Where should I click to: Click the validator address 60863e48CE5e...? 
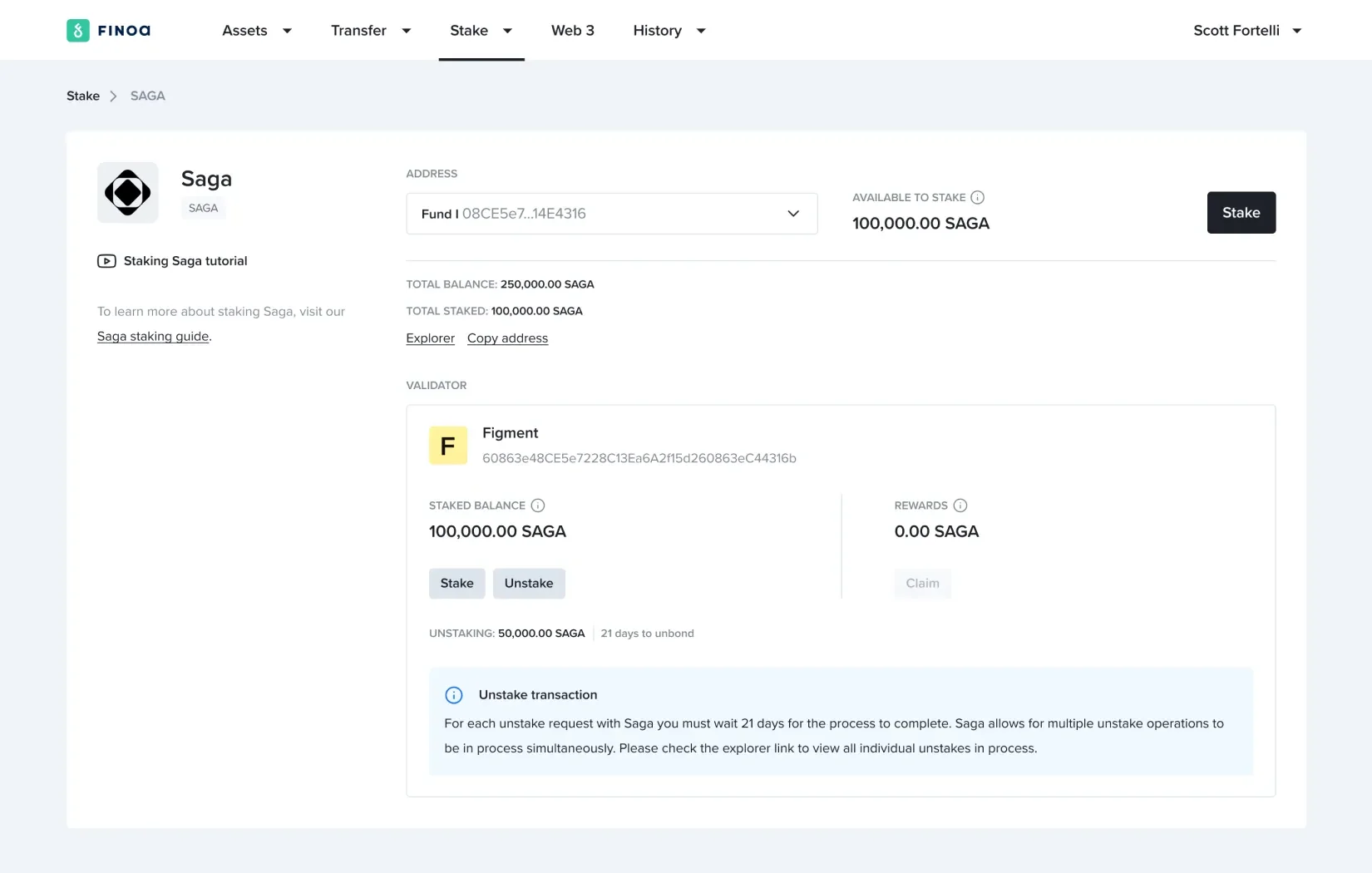point(639,459)
